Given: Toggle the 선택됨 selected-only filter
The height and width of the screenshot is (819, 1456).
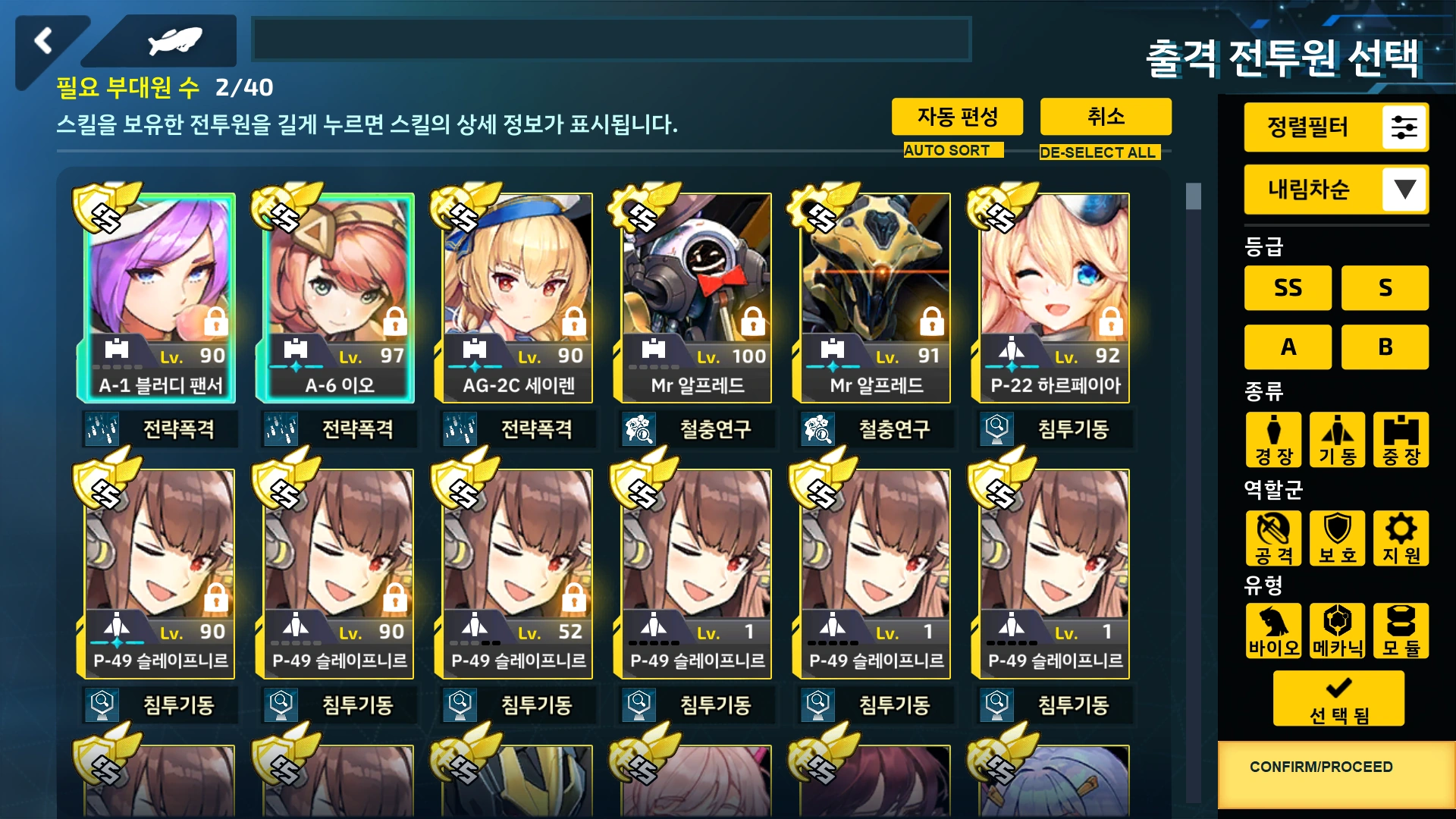Looking at the screenshot, I should click(1338, 699).
